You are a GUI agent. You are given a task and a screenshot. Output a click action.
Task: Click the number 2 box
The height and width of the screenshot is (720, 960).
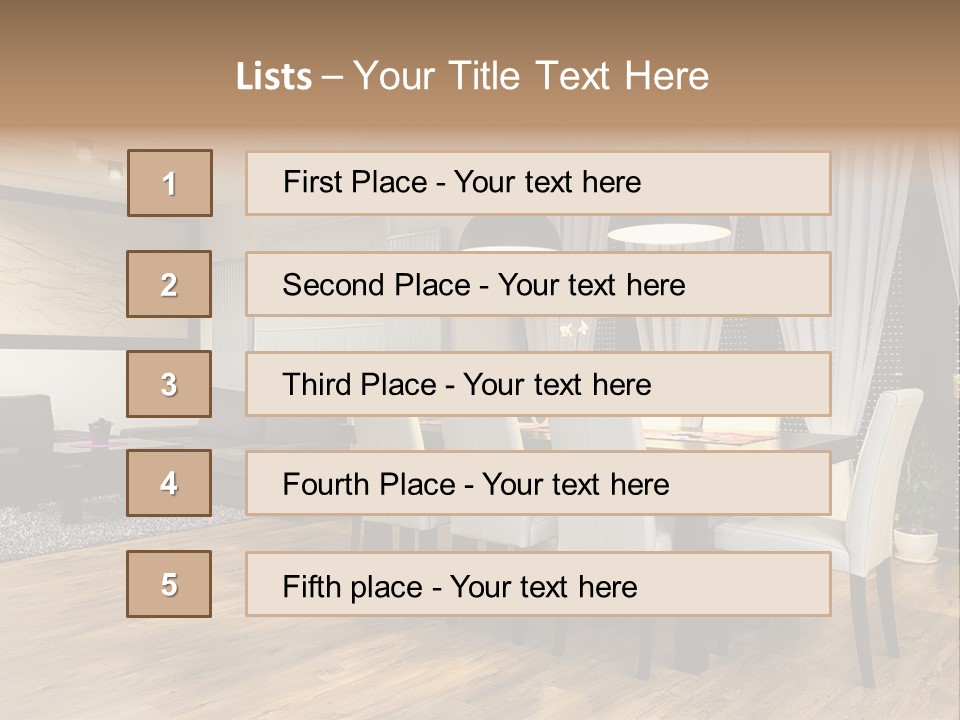click(x=169, y=284)
